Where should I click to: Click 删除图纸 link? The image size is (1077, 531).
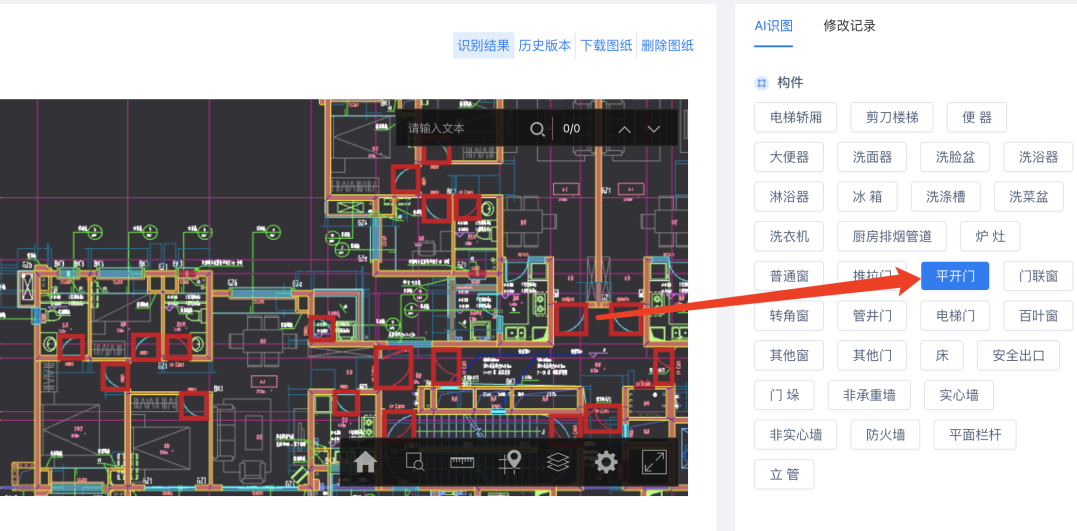[x=668, y=45]
